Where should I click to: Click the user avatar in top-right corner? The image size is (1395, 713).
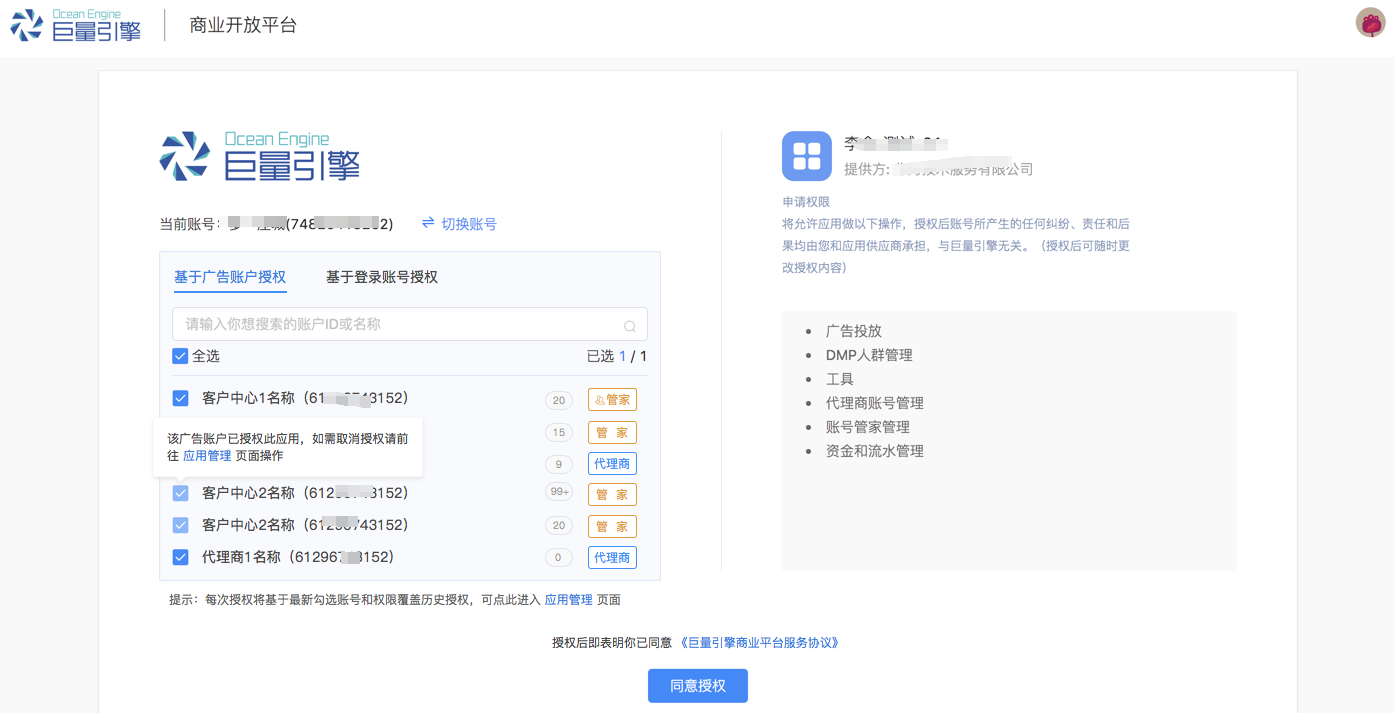[1370, 22]
